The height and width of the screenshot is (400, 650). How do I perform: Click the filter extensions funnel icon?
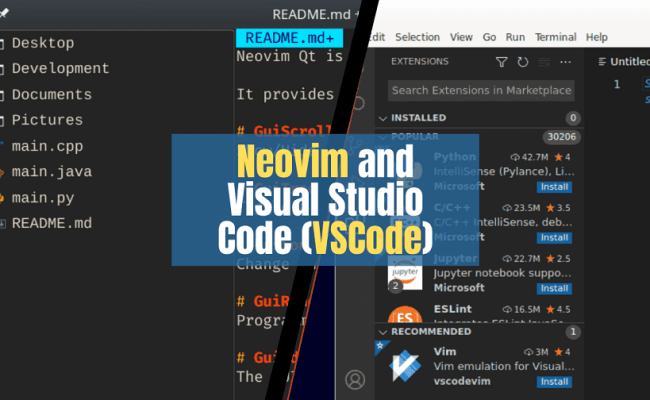tap(502, 62)
